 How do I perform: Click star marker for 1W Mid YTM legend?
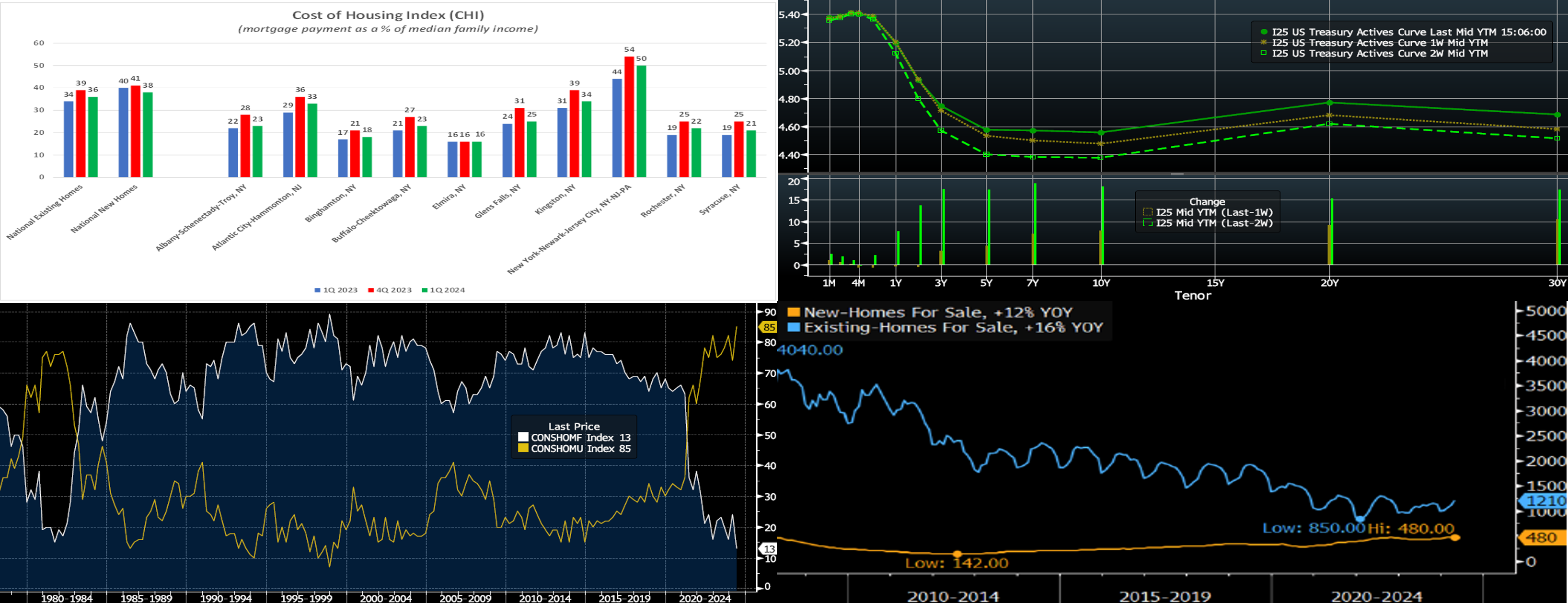[1264, 43]
